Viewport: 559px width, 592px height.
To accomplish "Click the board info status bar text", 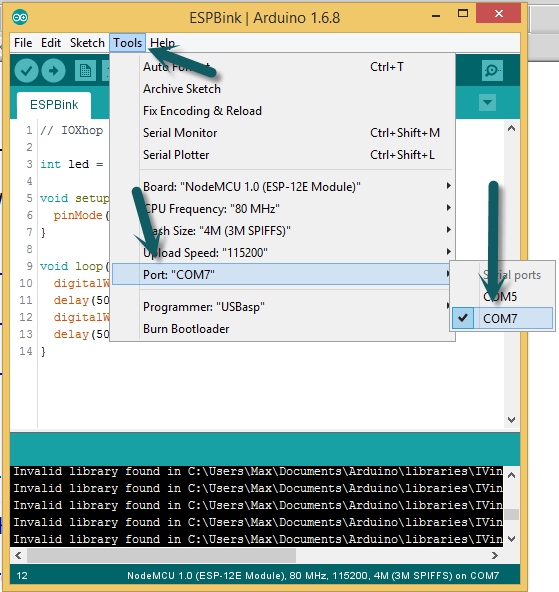I will [x=313, y=575].
